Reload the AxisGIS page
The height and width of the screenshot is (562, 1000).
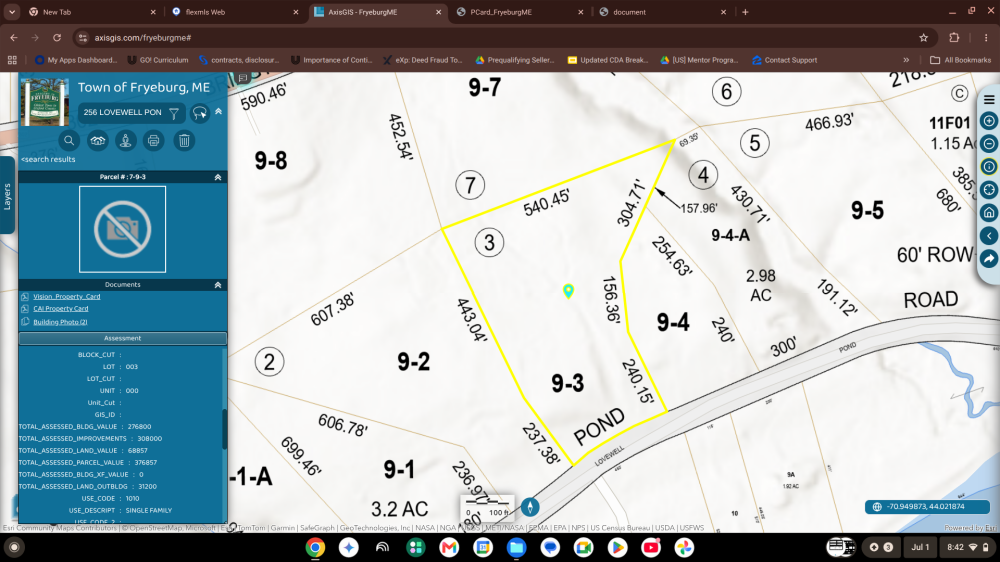(x=57, y=38)
